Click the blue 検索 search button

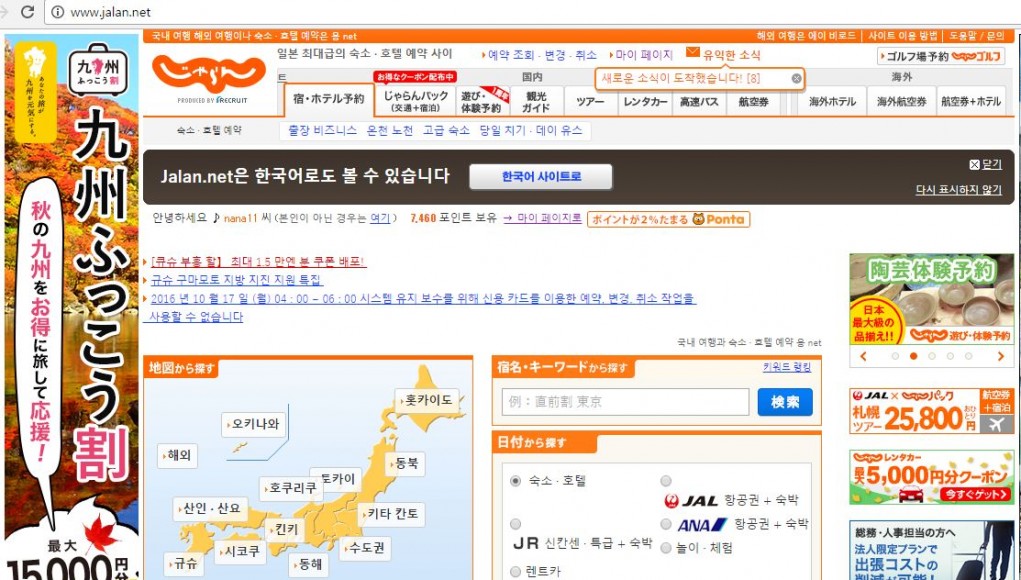tap(785, 402)
